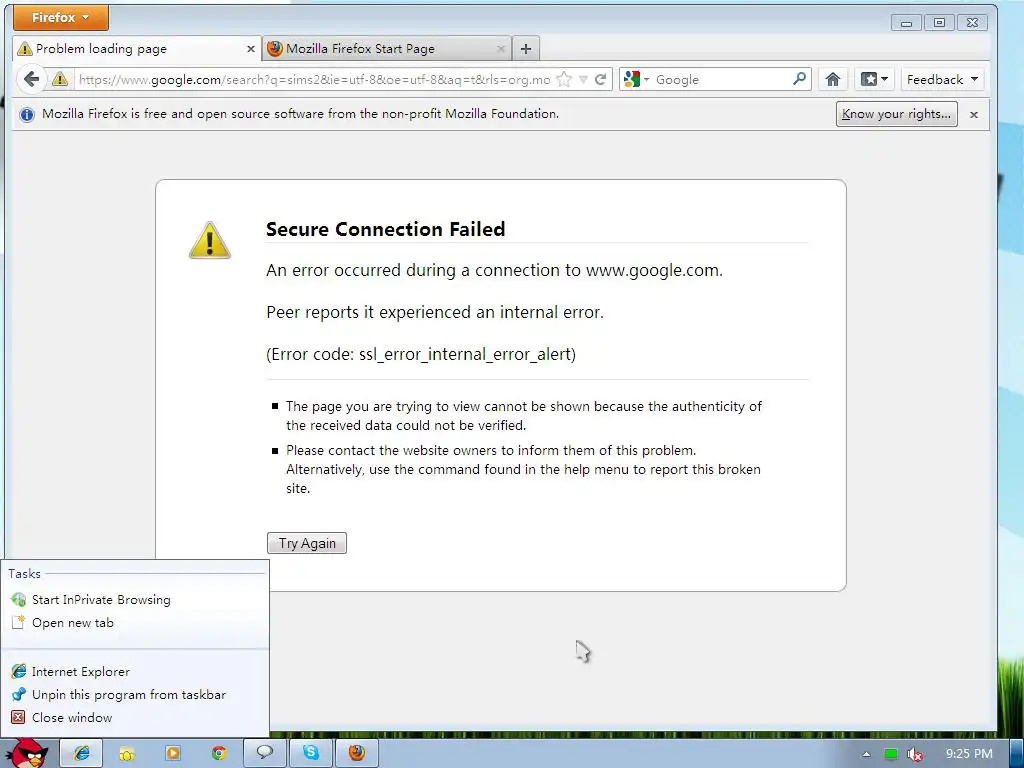1024x768 pixels.
Task: Click the Internet Explorer taskbar icon
Action: [x=82, y=753]
